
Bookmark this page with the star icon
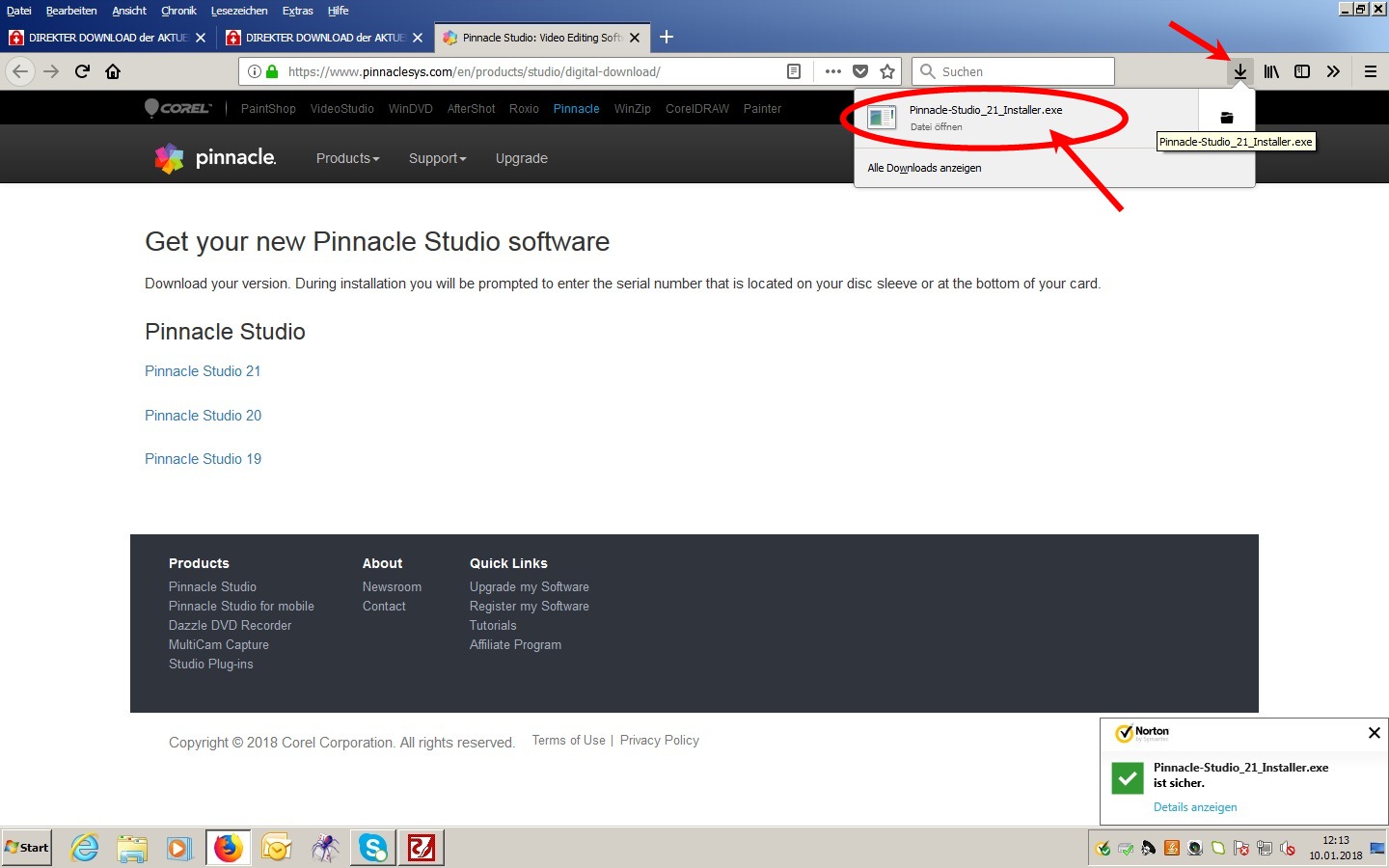pyautogui.click(x=887, y=71)
